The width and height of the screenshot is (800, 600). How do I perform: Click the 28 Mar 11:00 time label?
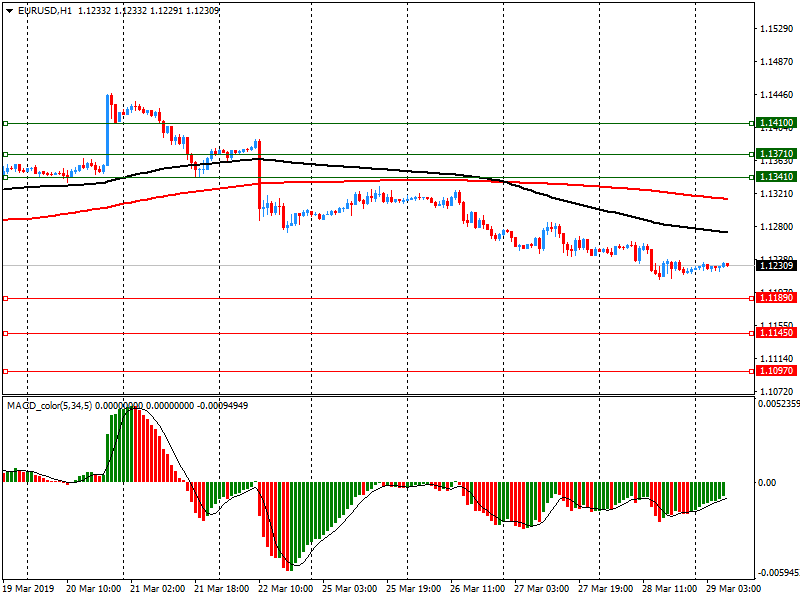(669, 590)
